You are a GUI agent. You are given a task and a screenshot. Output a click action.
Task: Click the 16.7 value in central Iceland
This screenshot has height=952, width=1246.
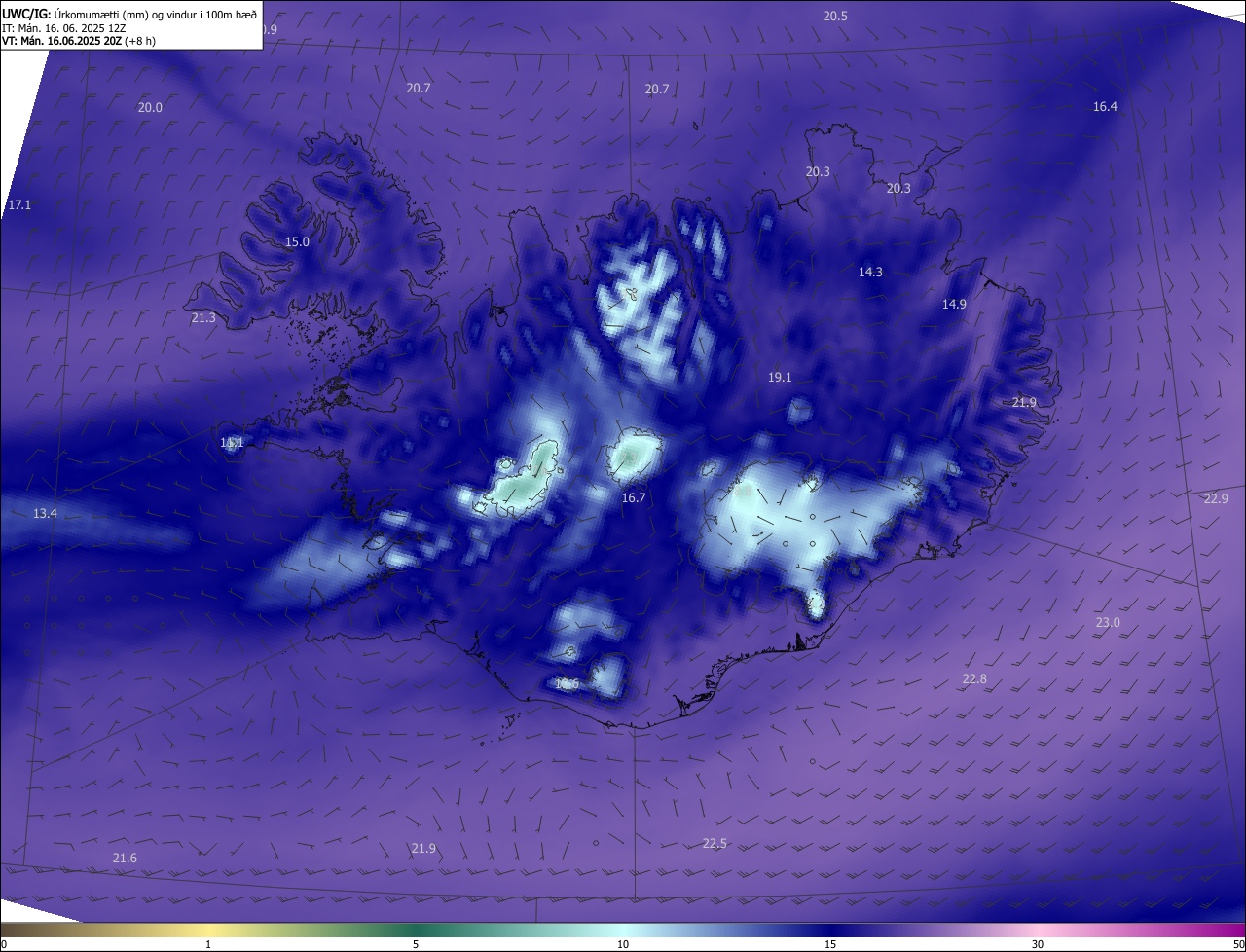tap(633, 498)
